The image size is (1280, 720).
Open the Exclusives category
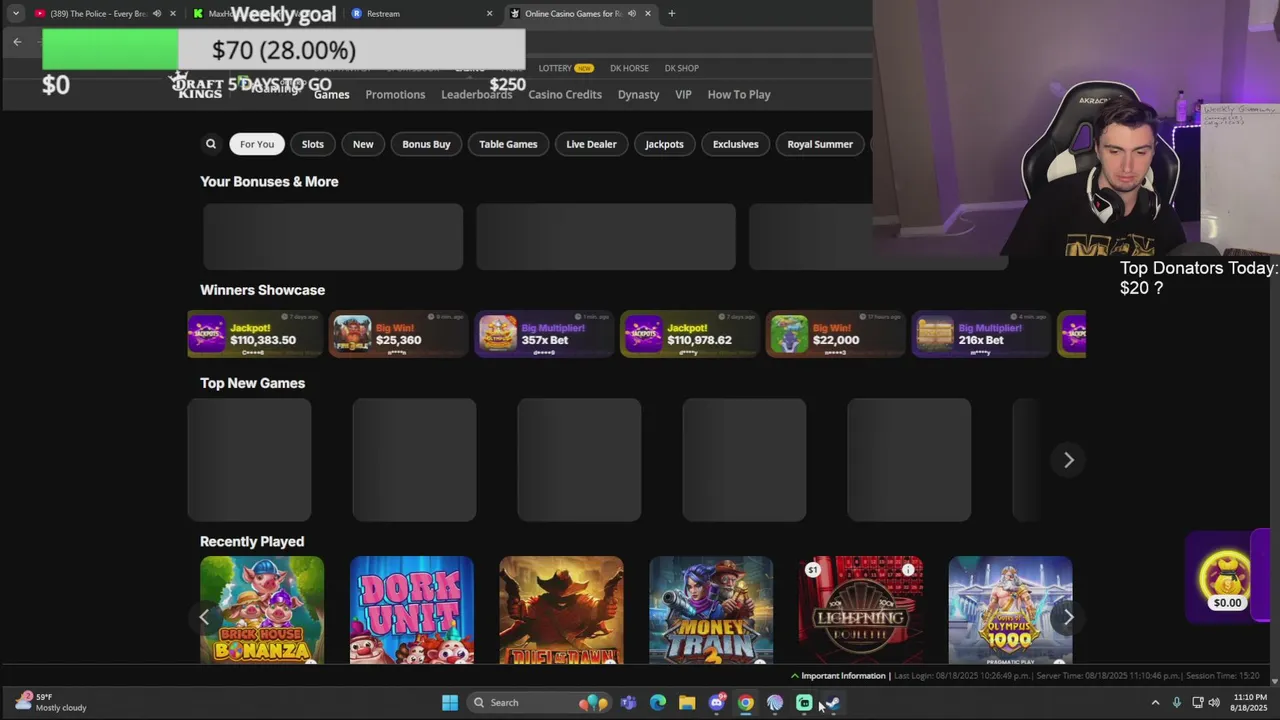click(735, 144)
